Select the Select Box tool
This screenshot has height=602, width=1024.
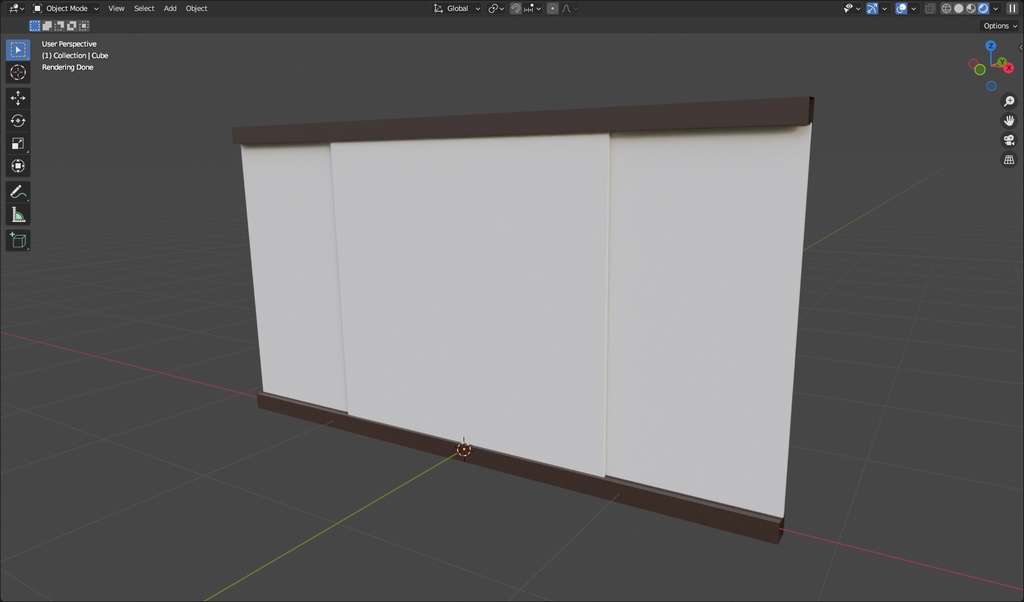click(x=18, y=50)
